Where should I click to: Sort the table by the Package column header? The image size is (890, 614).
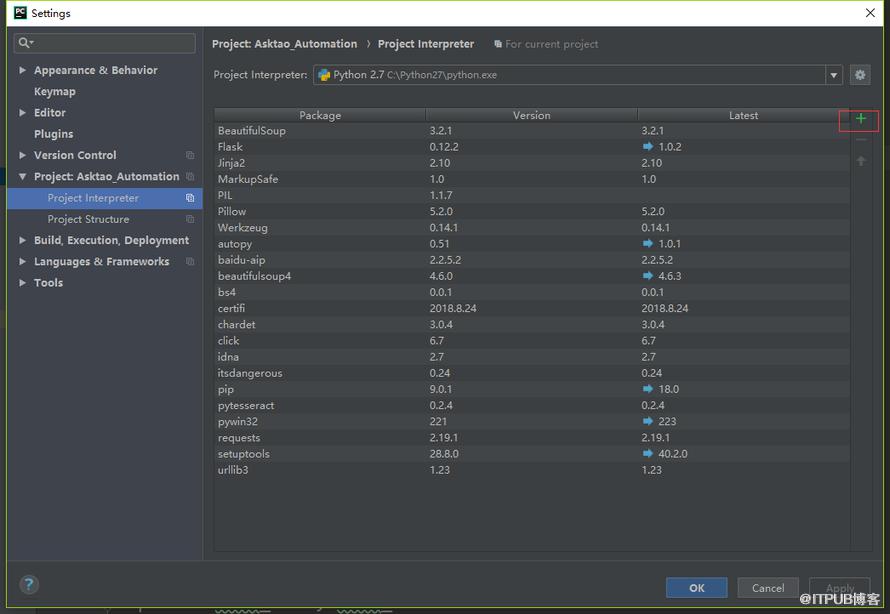tap(320, 115)
